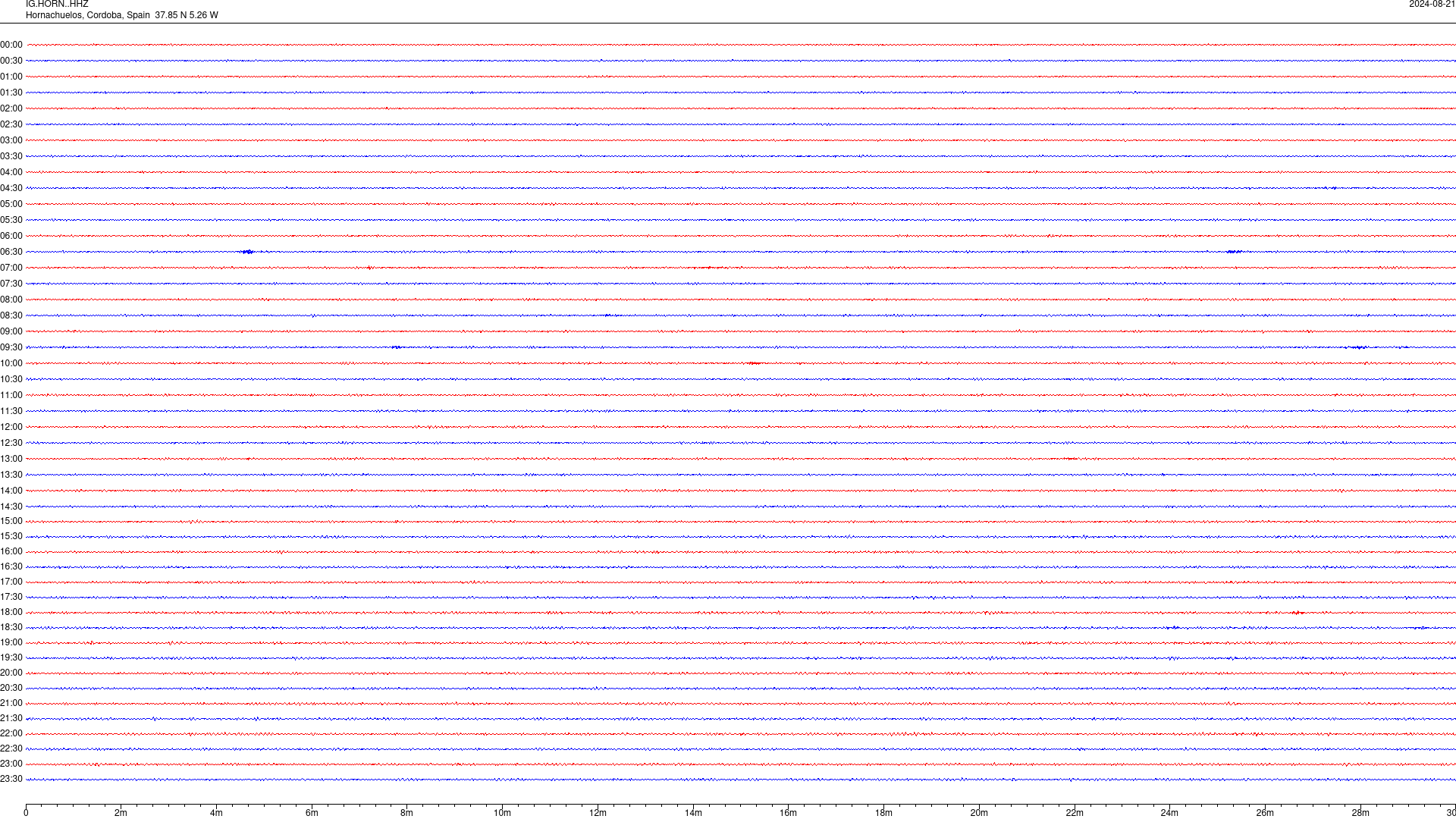
Task: Click the 2m tick label on the time axis
Action: pyautogui.click(x=121, y=813)
